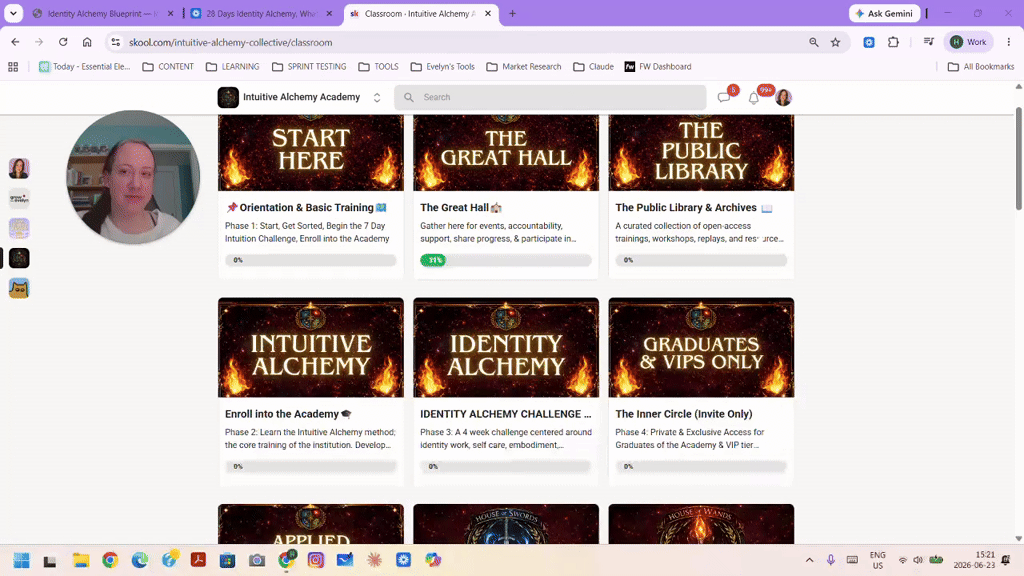The width and height of the screenshot is (1024, 576).
Task: Open Evelyn's Tools bookmarks folder
Action: 442,67
